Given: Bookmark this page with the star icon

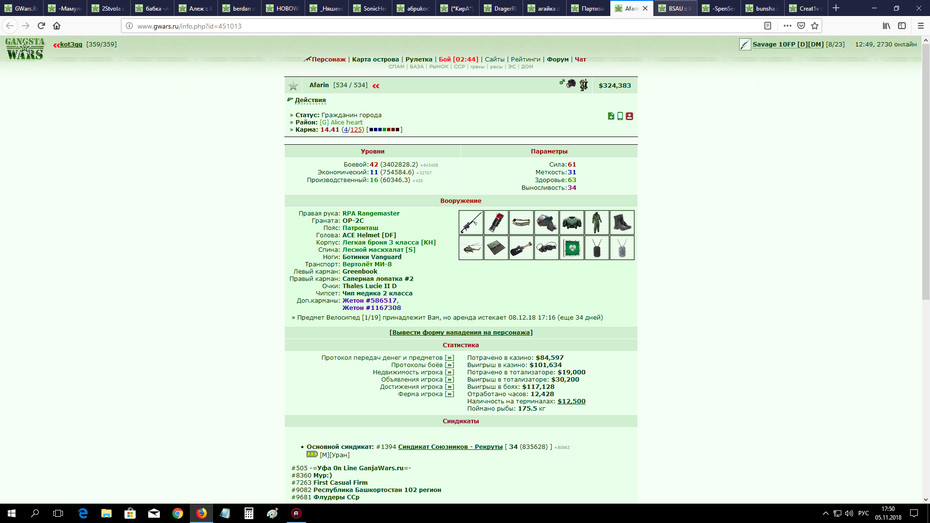Looking at the screenshot, I should point(814,25).
